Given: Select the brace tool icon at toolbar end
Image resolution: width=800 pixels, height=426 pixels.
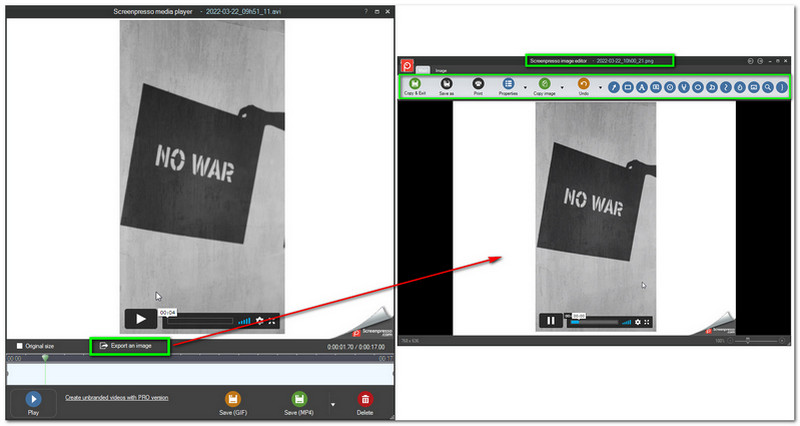Looking at the screenshot, I should [782, 87].
